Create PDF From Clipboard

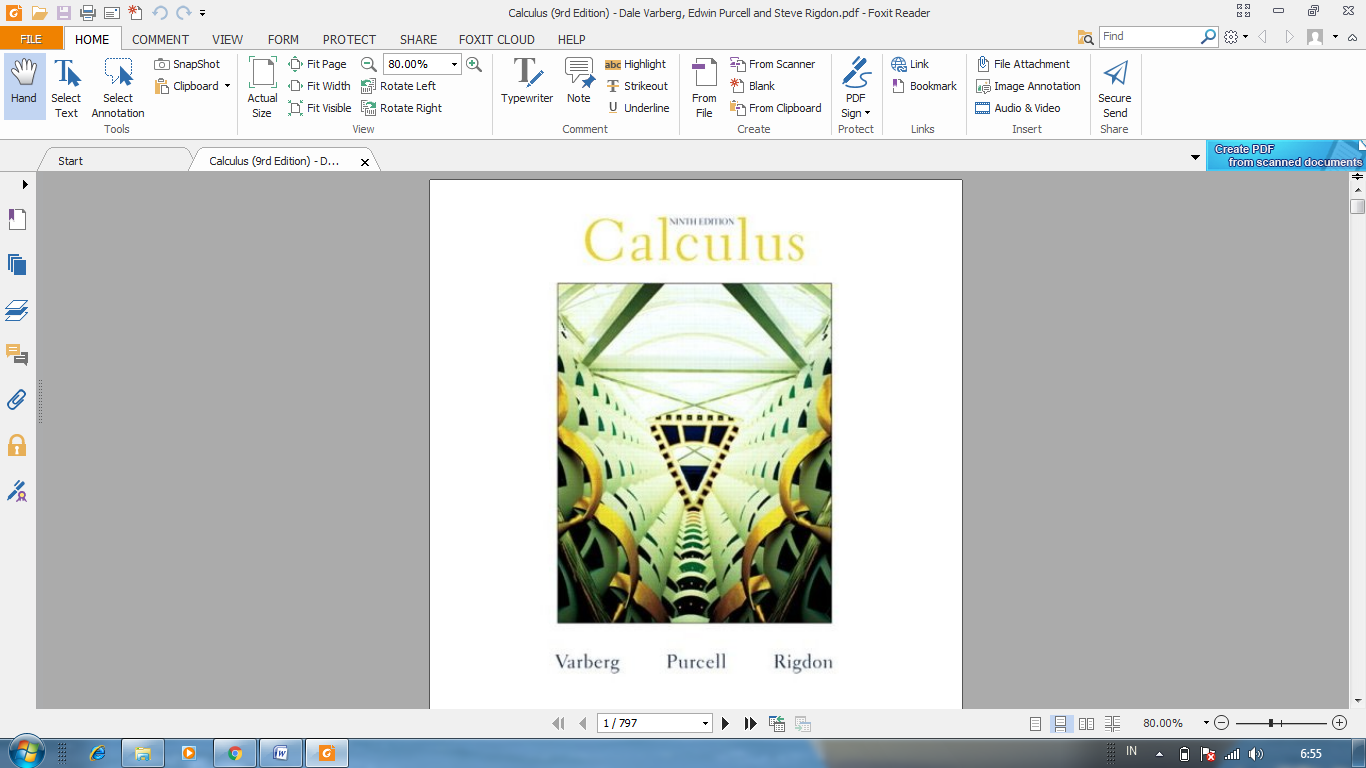click(775, 108)
